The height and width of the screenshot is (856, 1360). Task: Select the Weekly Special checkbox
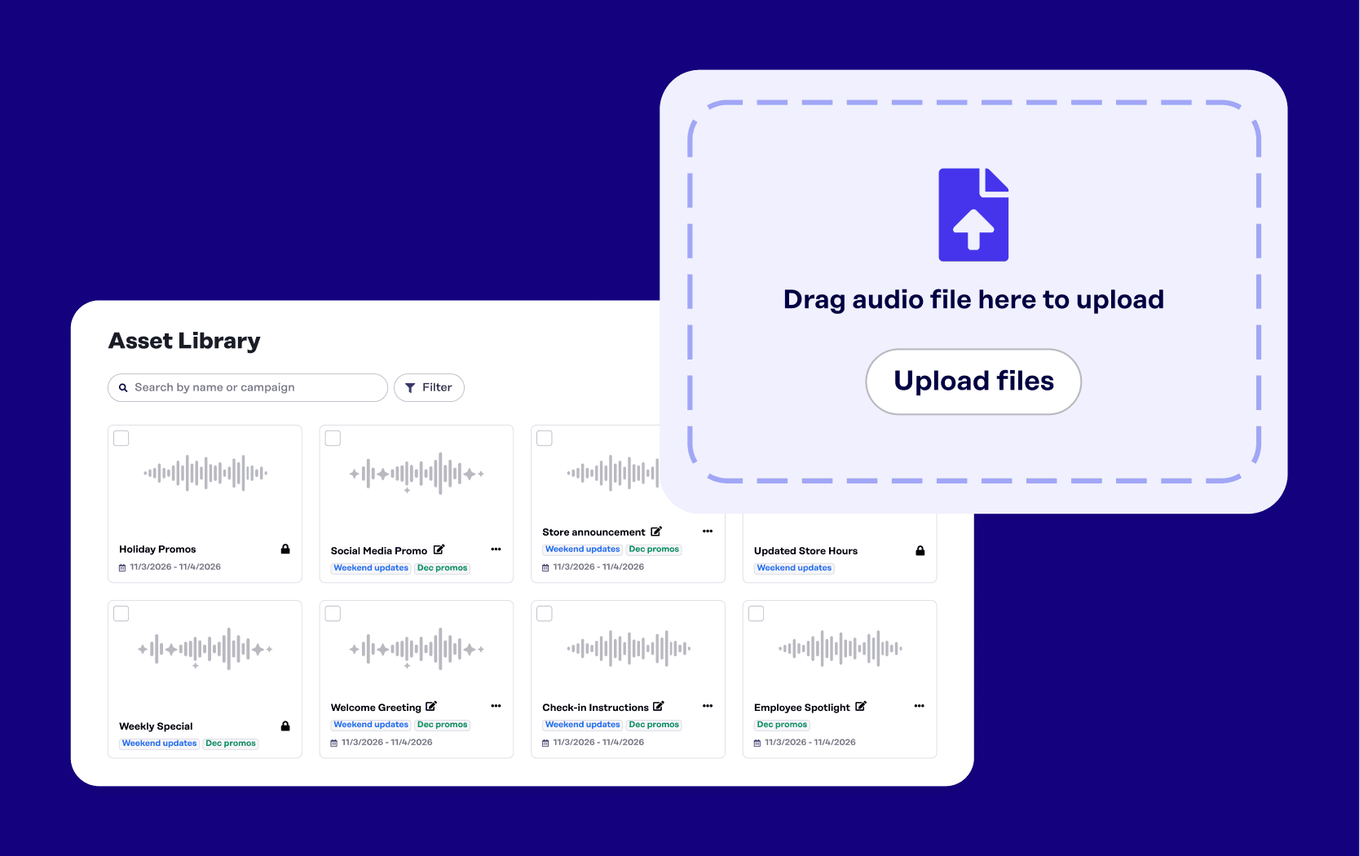point(121,613)
